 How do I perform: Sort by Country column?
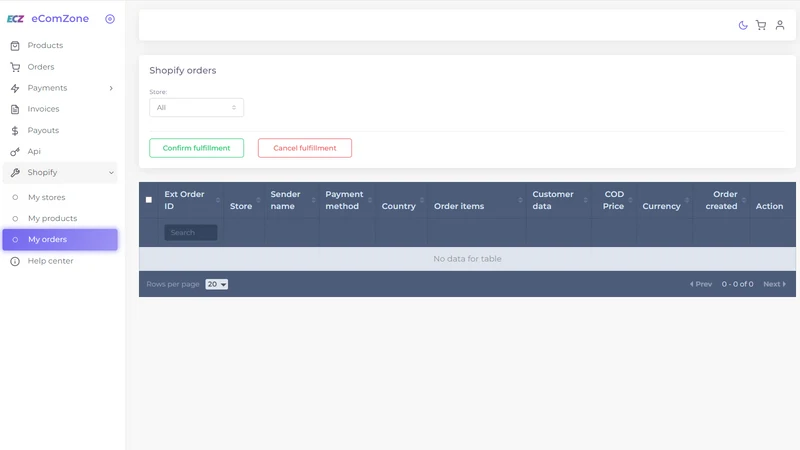(x=422, y=200)
